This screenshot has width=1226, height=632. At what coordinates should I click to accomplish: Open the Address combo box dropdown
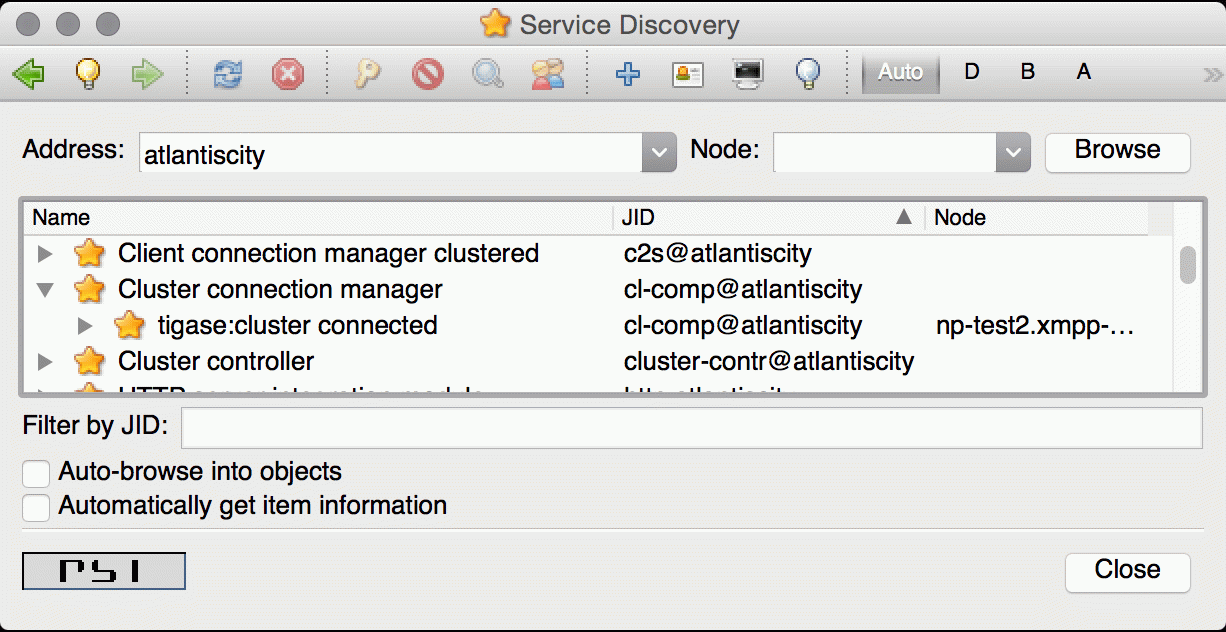(658, 153)
